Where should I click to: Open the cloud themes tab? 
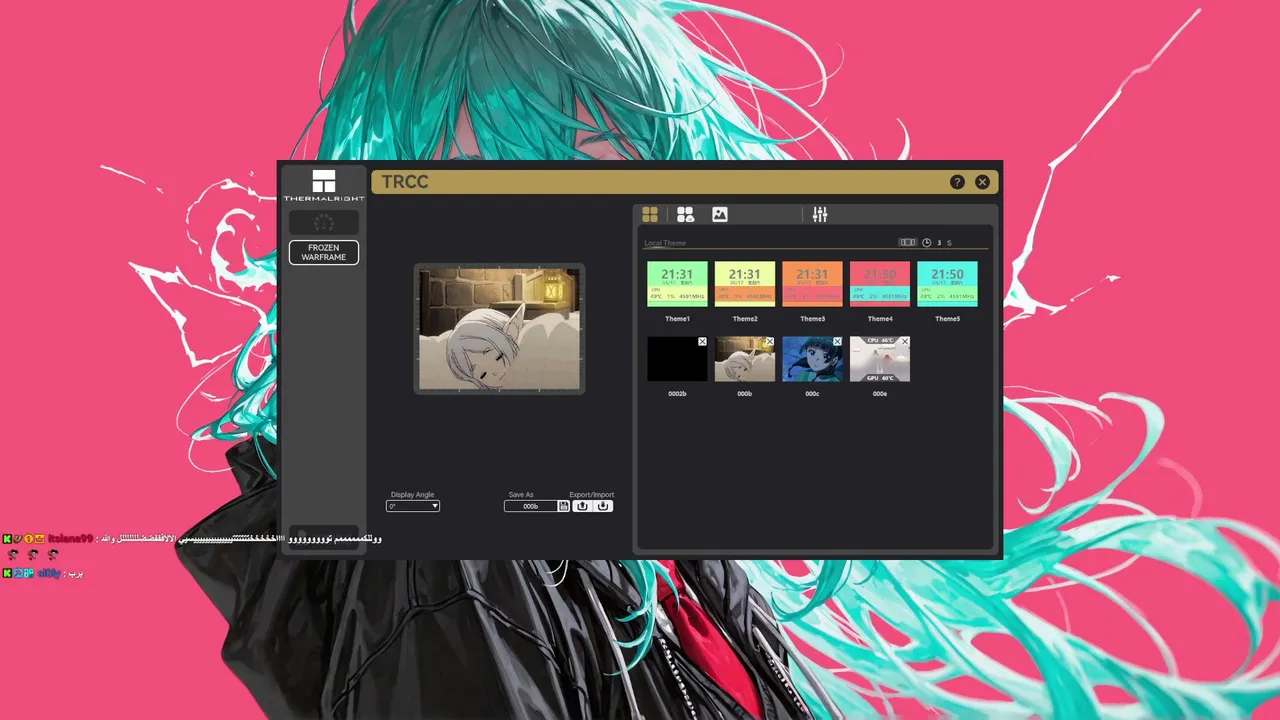coord(685,214)
